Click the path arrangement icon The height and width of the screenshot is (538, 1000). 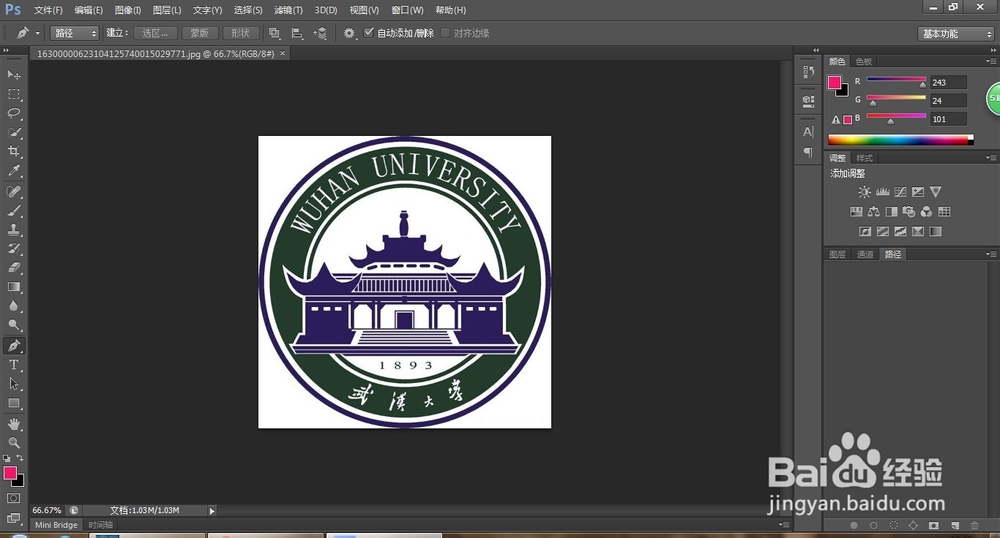pos(320,33)
